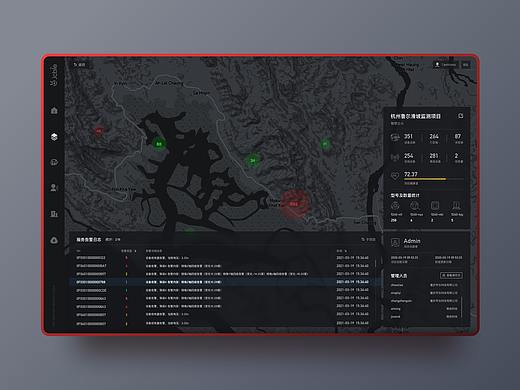The height and width of the screenshot is (390, 520).
Task: Click the small button right of user account
Action: click(x=466, y=65)
